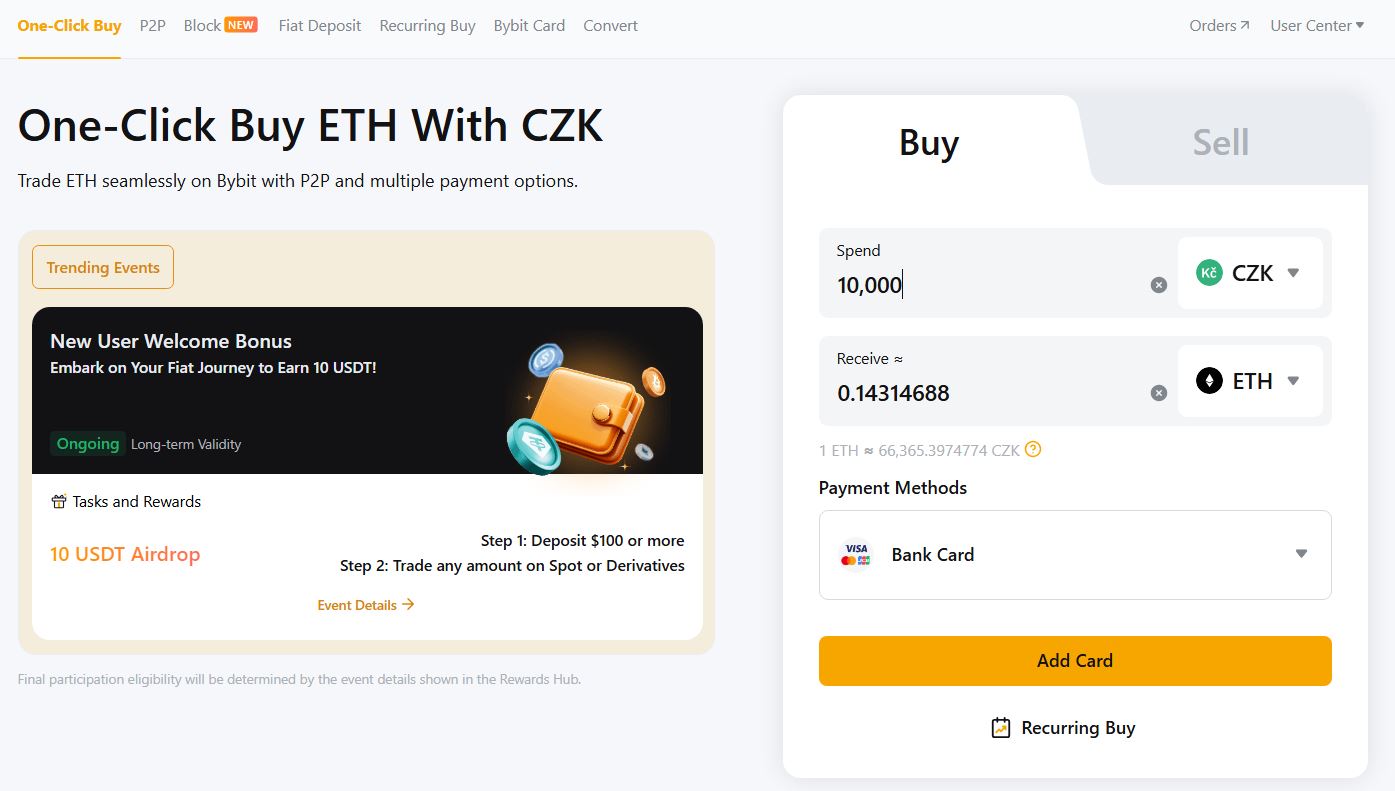
Task: Expand the Bank Card payment method dropdown
Action: click(x=1301, y=553)
